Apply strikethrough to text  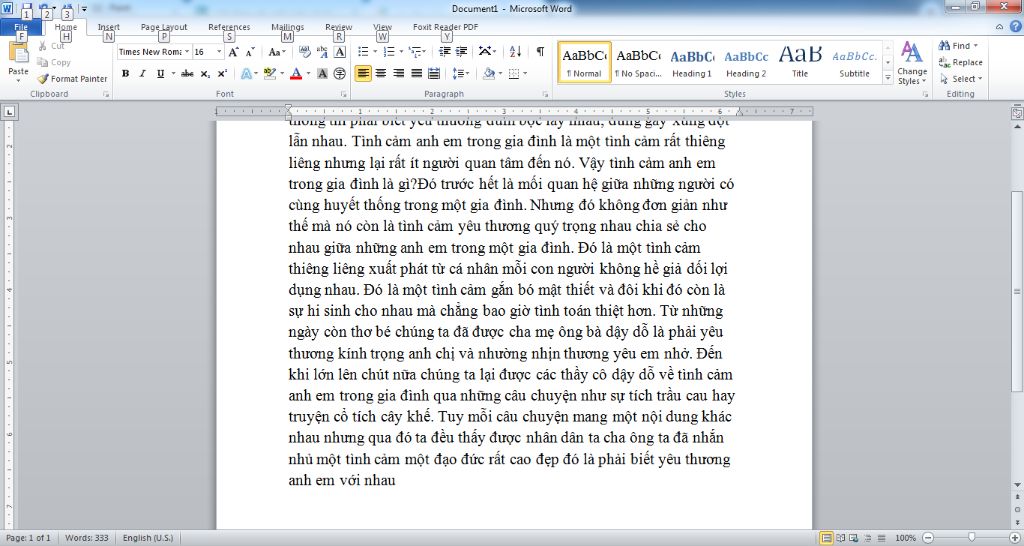click(187, 74)
